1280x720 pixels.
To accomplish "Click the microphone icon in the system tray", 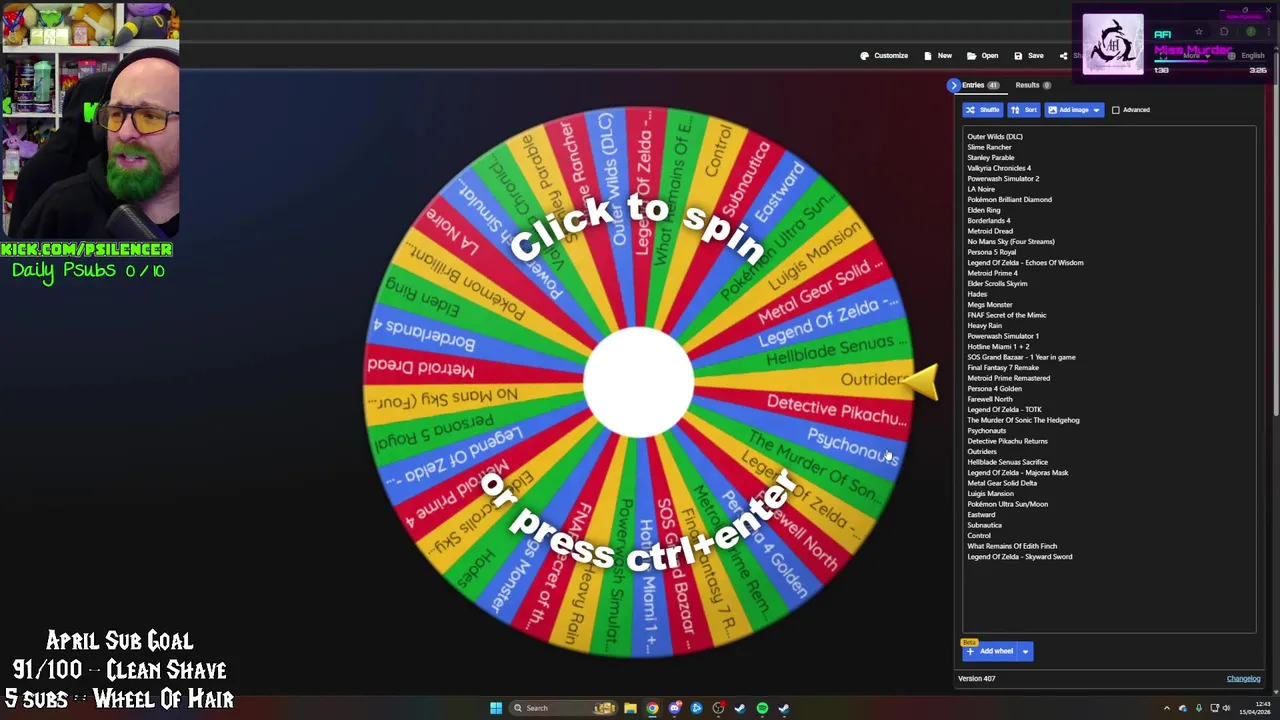I will pos(1198,708).
